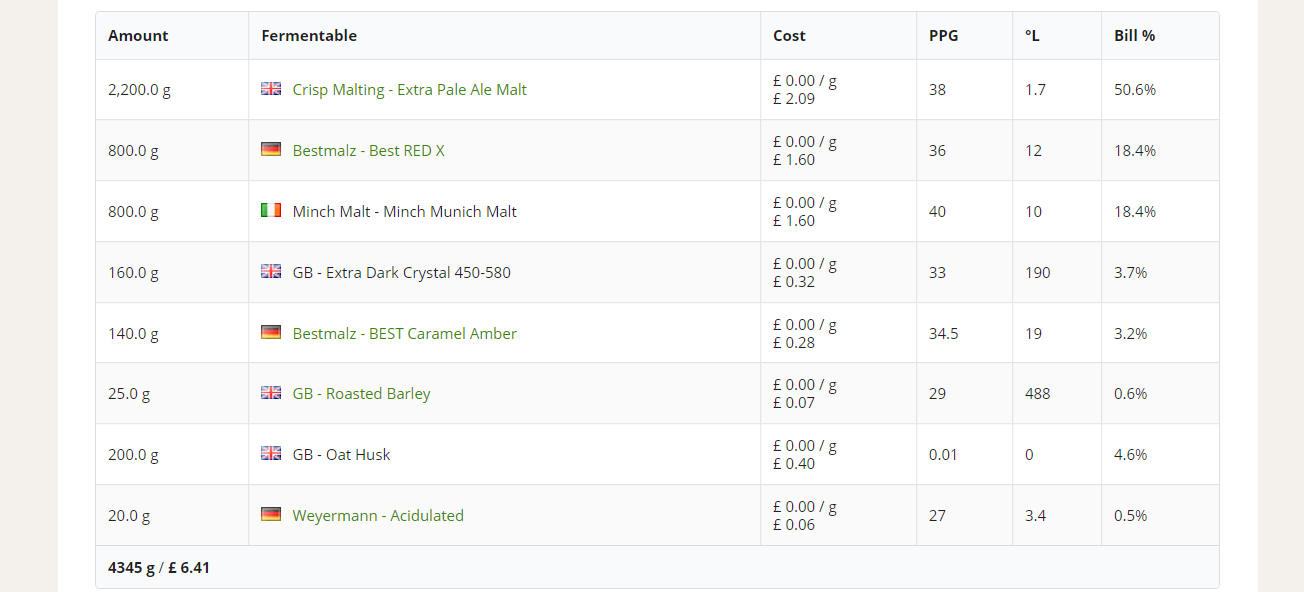Select PPG value 27 for Weyermann Acidulated
This screenshot has width=1304, height=592.
click(937, 515)
